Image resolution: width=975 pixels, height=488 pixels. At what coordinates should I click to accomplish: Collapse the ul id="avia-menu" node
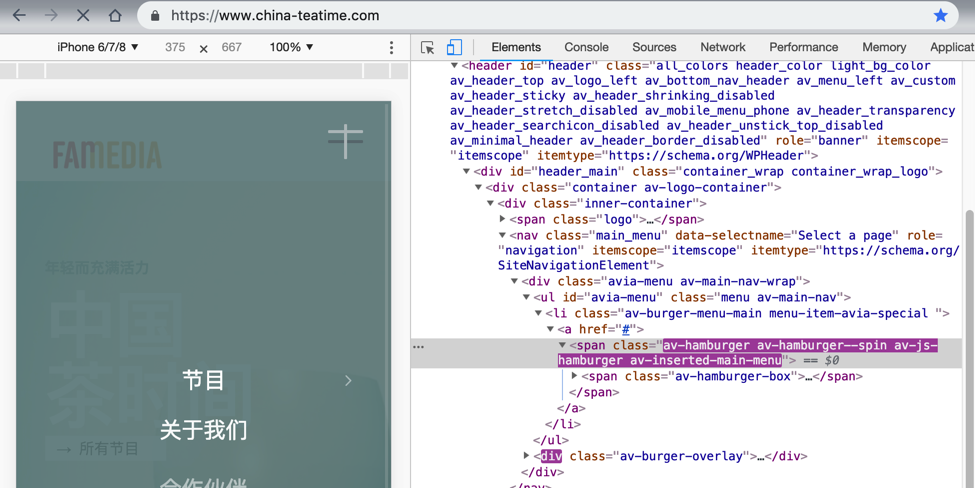526,298
